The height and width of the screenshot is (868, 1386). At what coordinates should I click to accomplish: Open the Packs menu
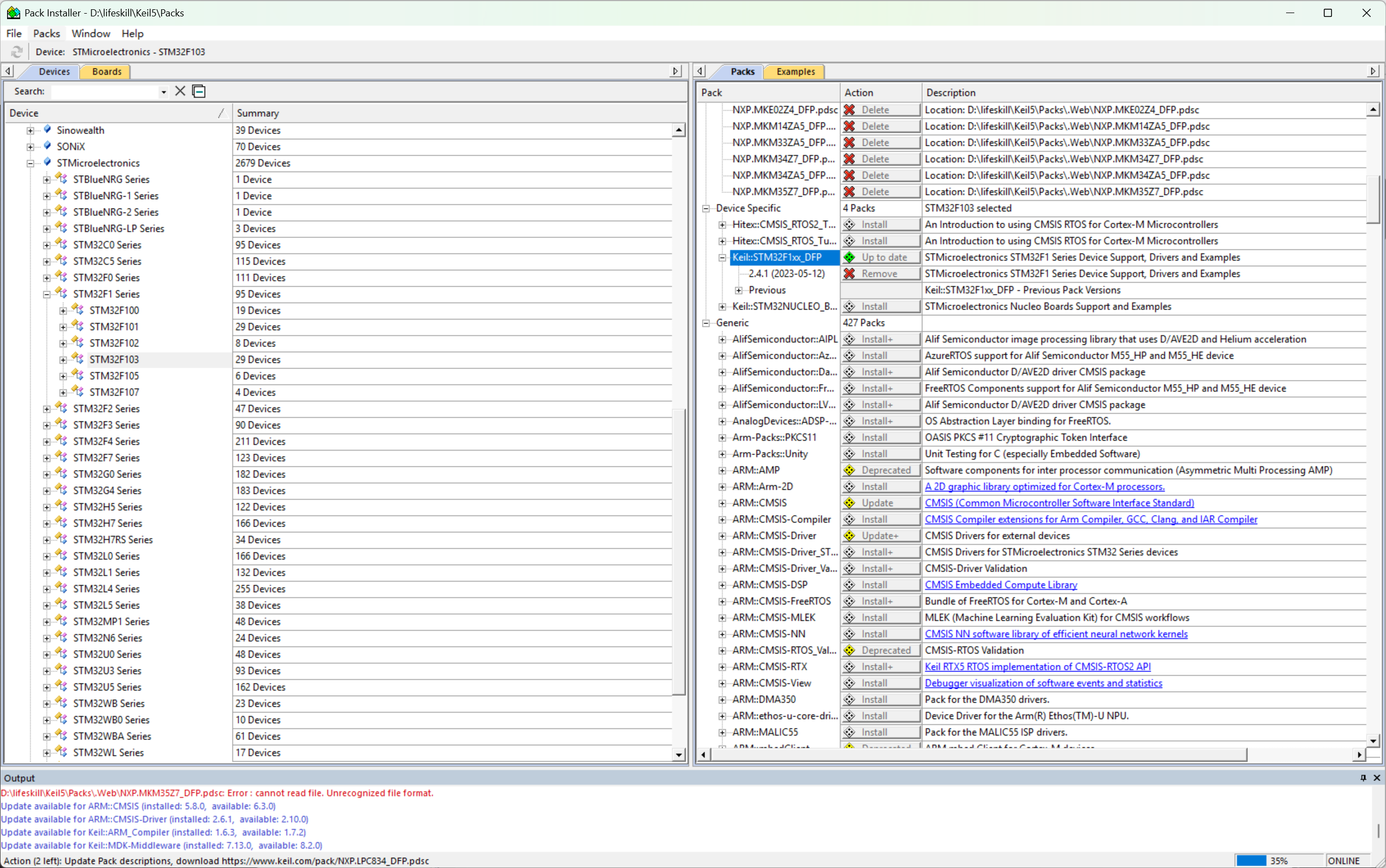coord(46,33)
